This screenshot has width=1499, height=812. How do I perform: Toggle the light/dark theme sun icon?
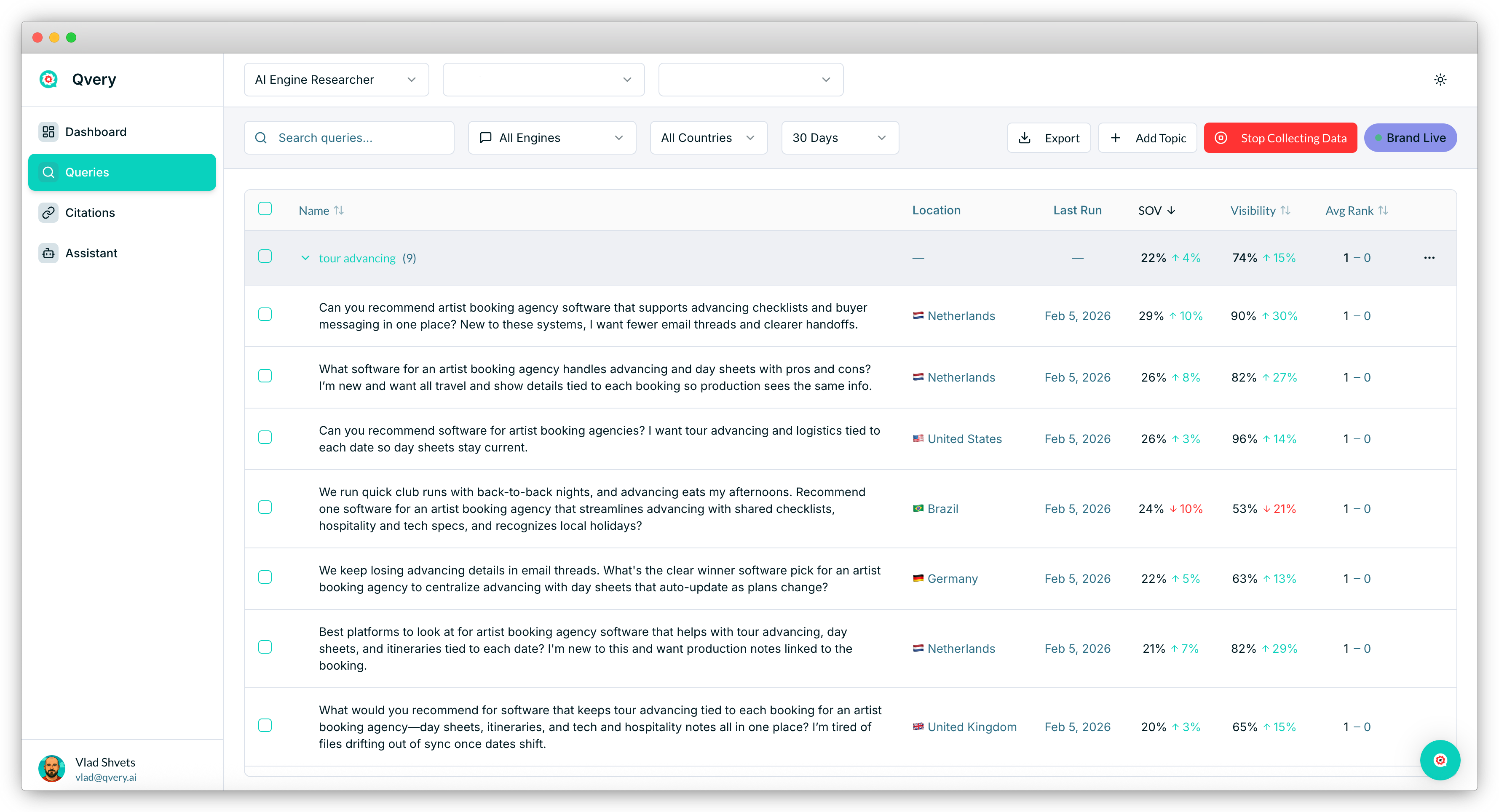click(x=1440, y=80)
